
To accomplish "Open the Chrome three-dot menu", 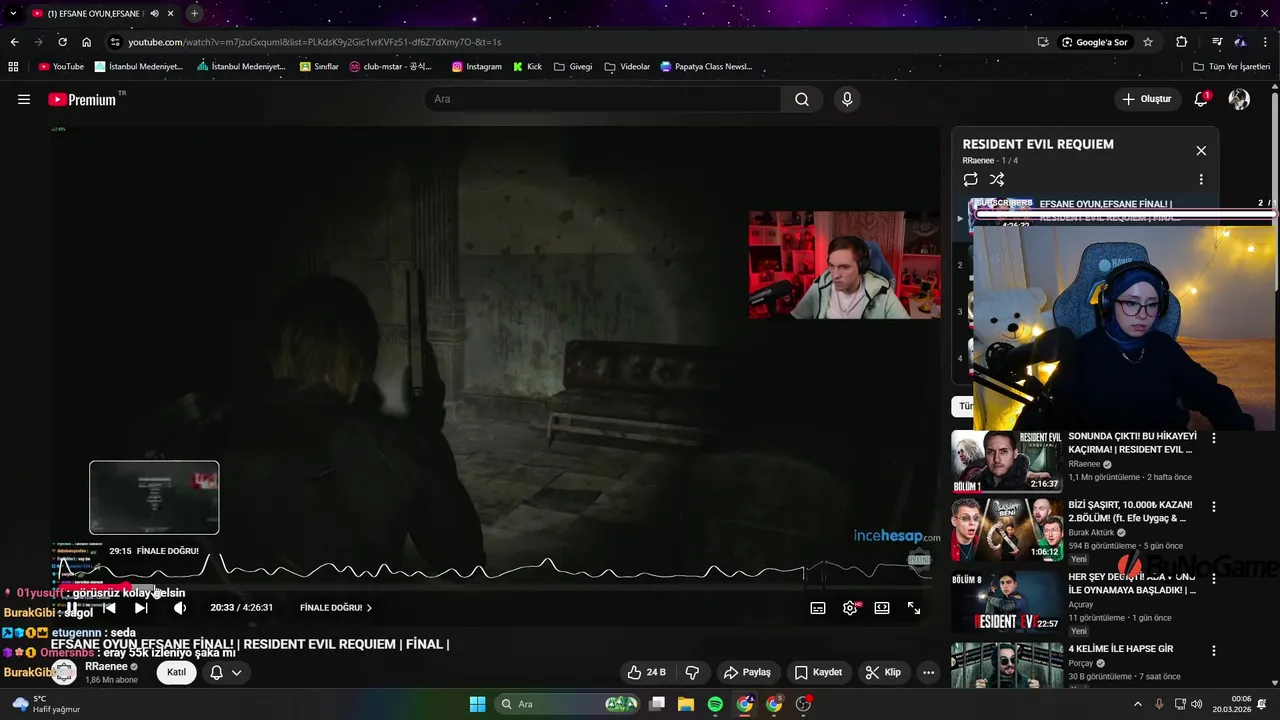I will (x=1264, y=42).
